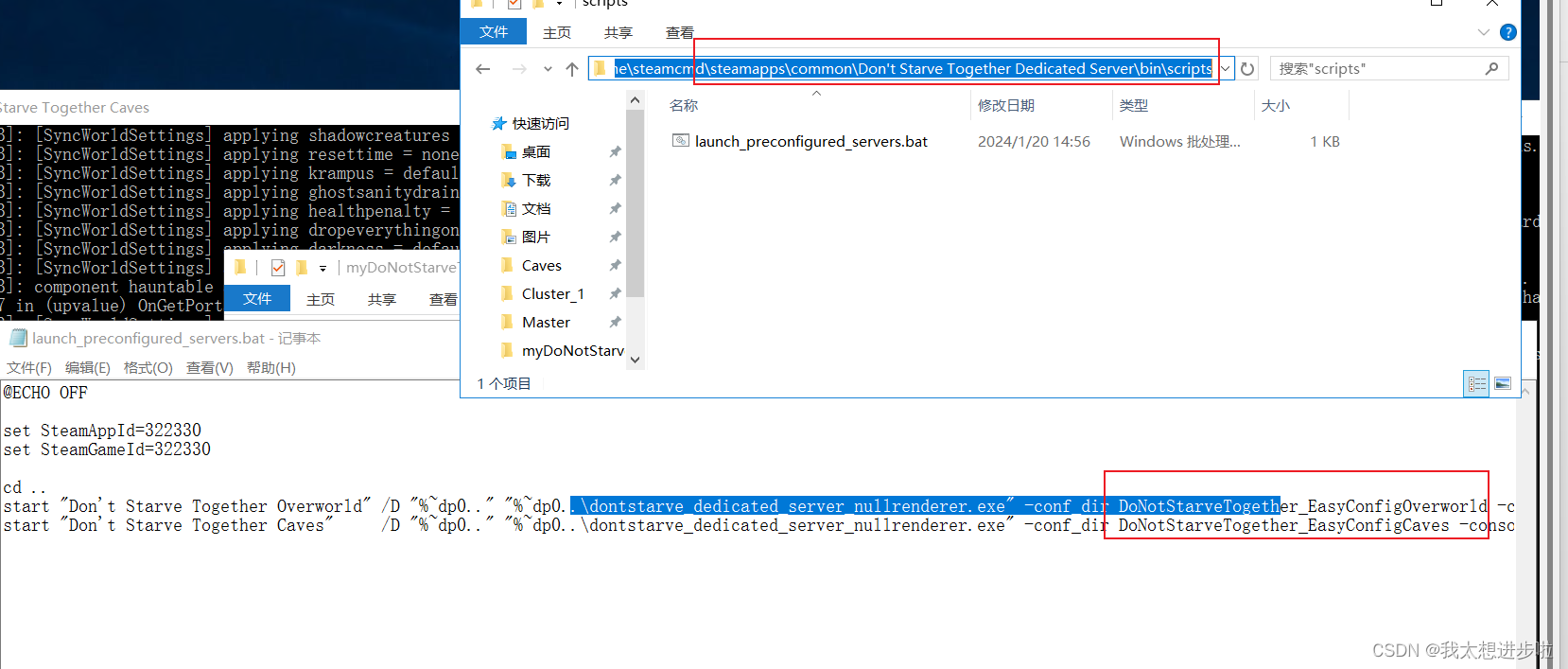Click the 桌面 desktop folder icon

509,152
